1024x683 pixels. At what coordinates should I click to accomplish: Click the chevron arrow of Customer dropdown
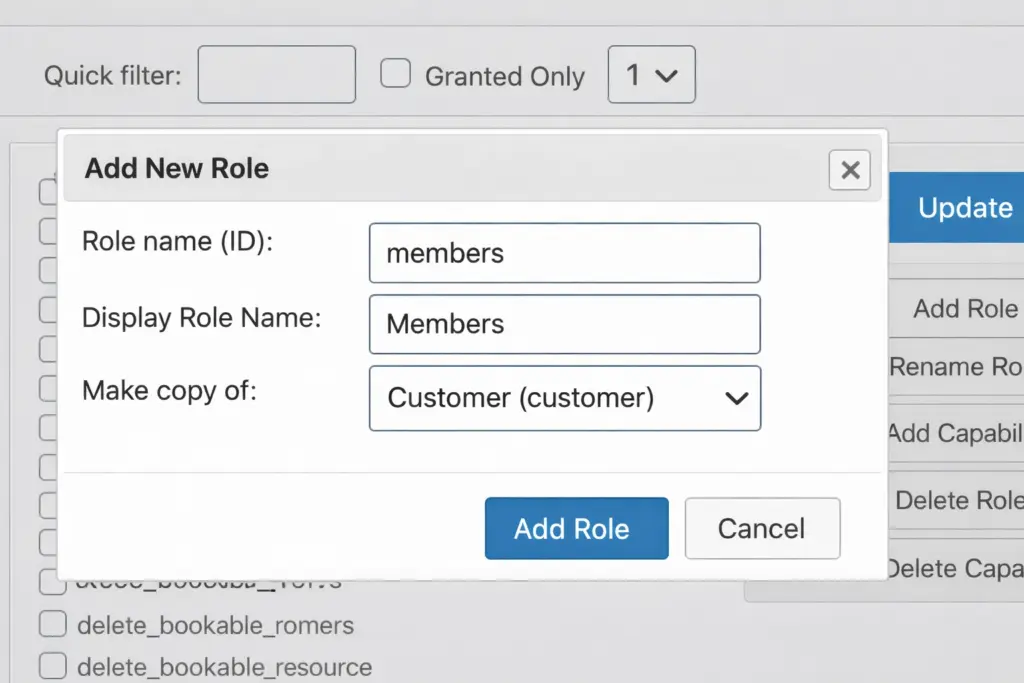point(736,398)
